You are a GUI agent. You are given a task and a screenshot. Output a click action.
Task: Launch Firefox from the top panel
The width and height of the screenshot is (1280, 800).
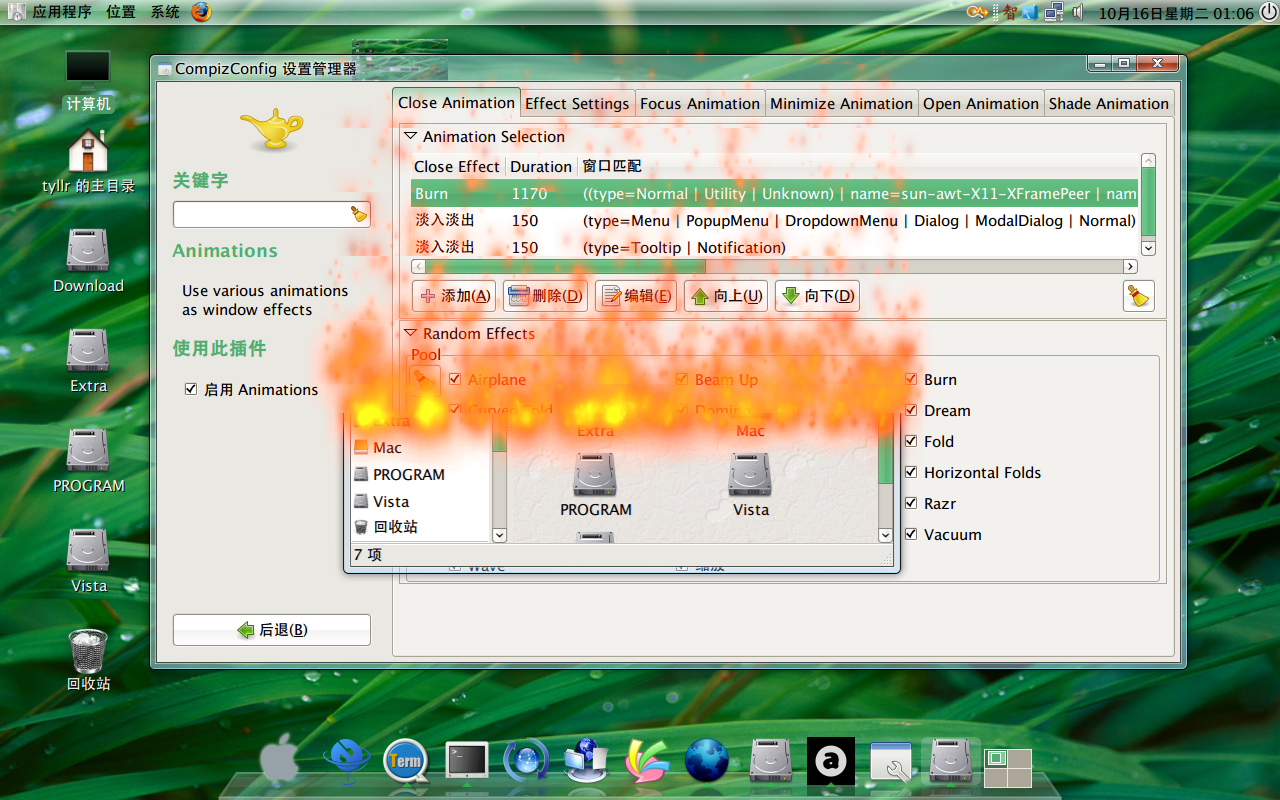pos(201,12)
